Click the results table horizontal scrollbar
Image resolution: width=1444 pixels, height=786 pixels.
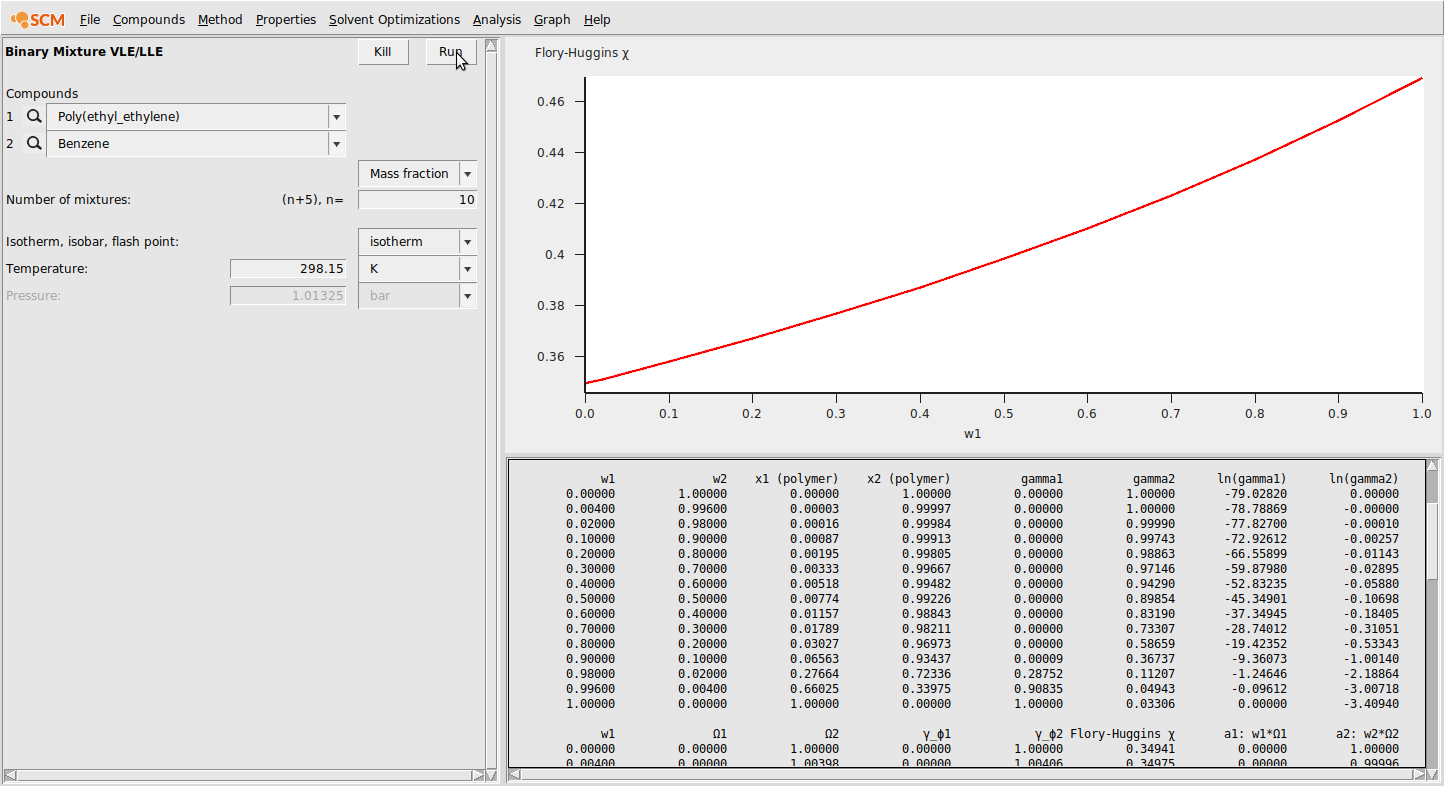(966, 775)
